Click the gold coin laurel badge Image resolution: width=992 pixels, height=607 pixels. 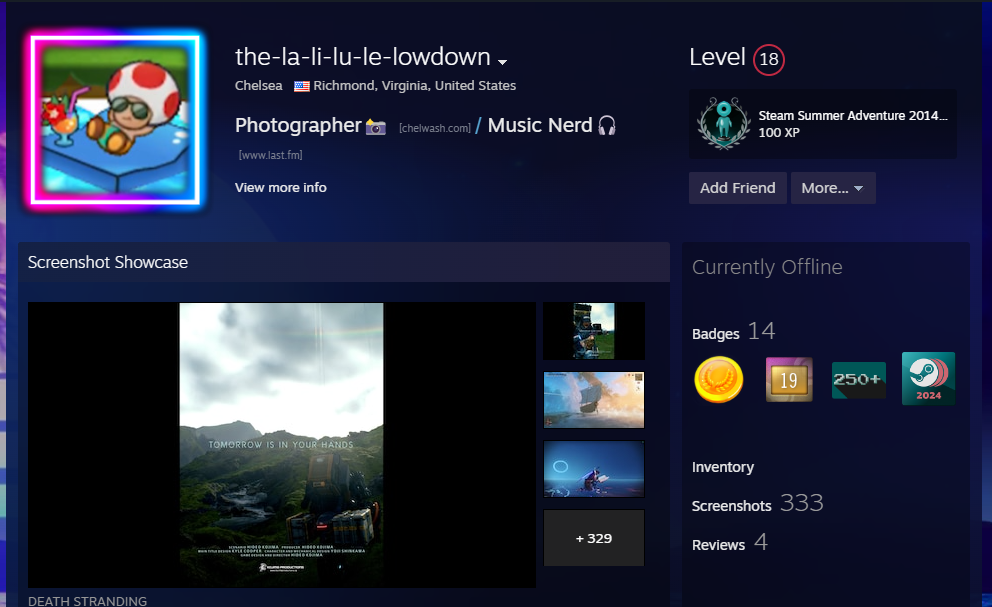point(719,379)
